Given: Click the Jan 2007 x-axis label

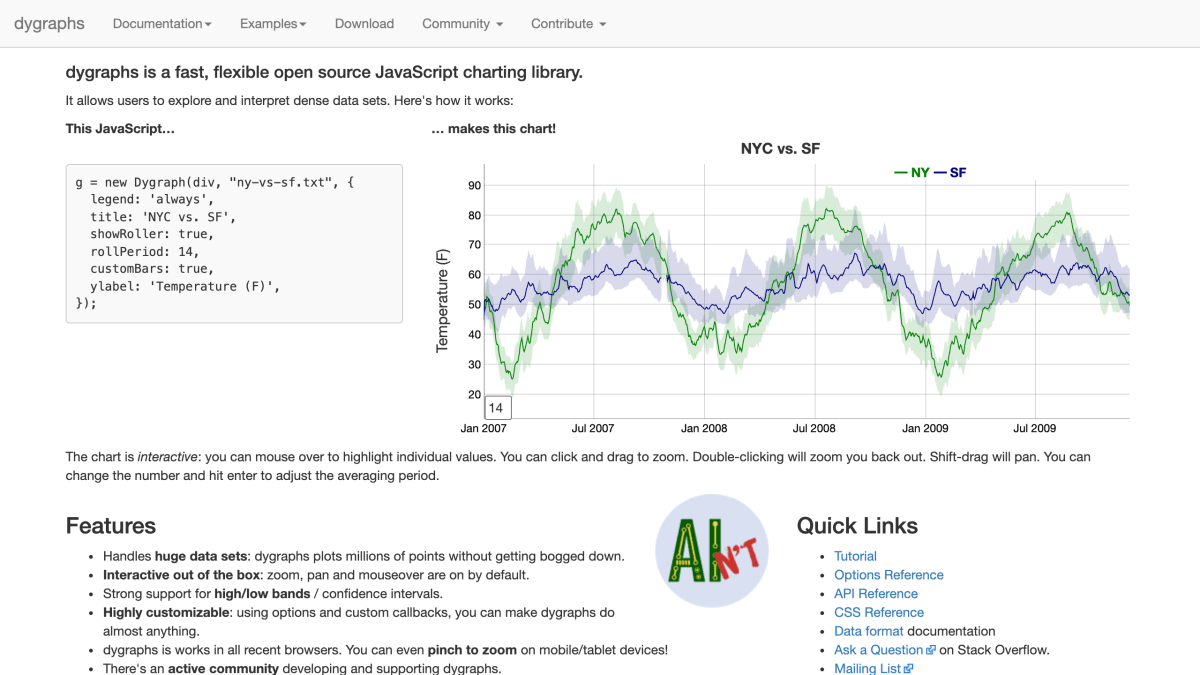Looking at the screenshot, I should tap(484, 428).
